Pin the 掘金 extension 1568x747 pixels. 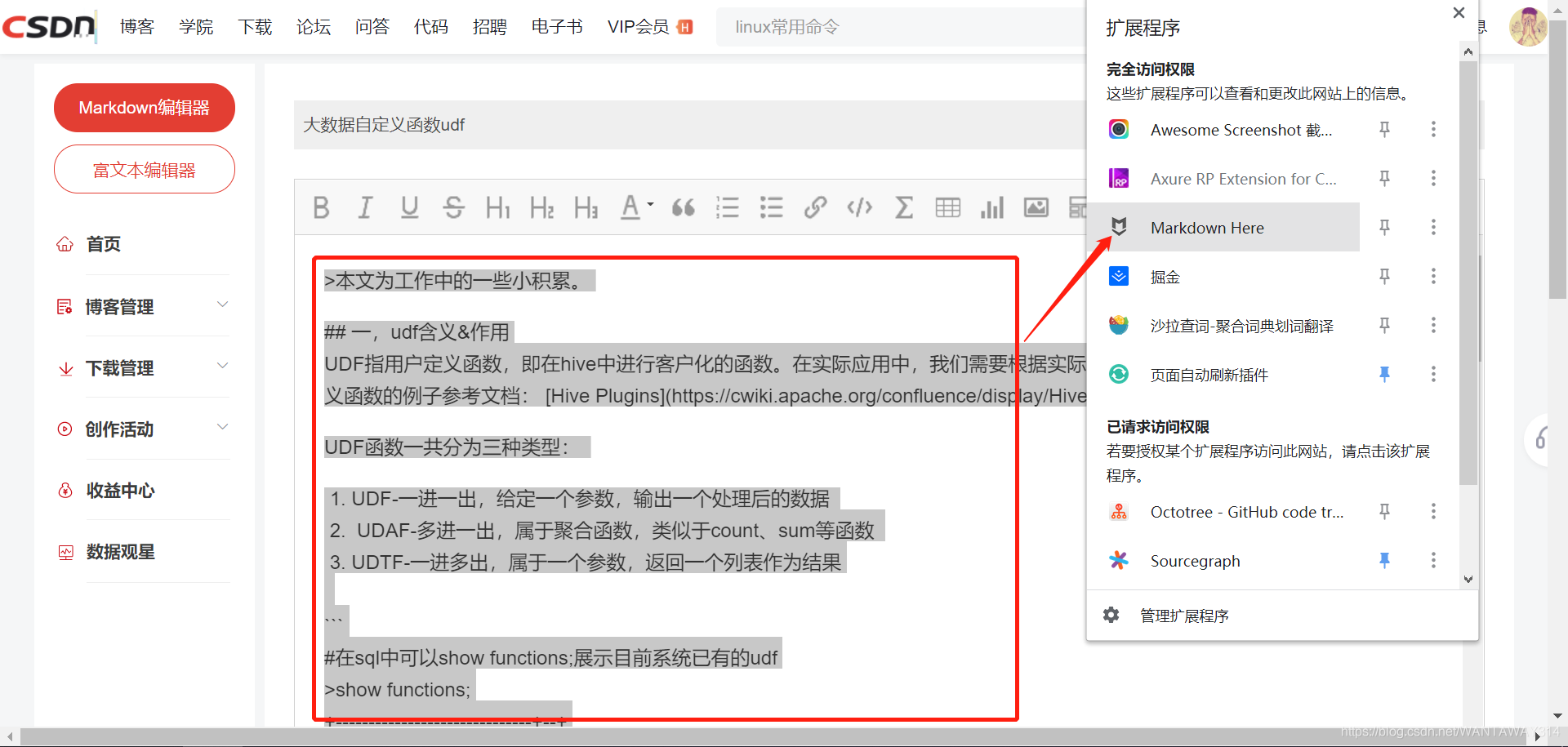pos(1384,276)
